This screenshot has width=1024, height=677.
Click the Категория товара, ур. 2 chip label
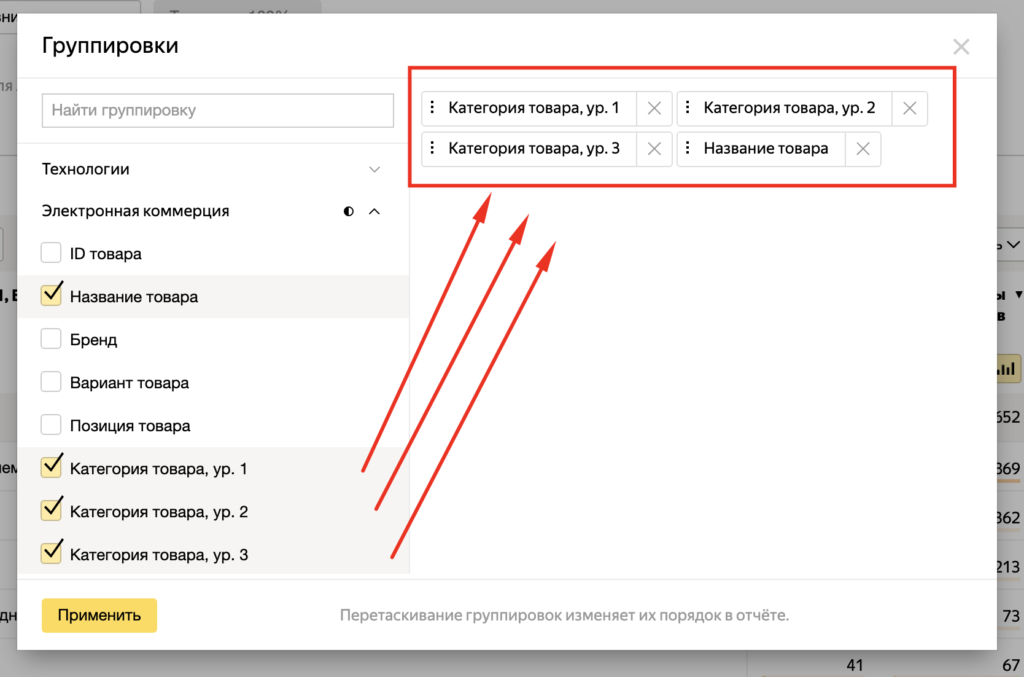[x=789, y=108]
